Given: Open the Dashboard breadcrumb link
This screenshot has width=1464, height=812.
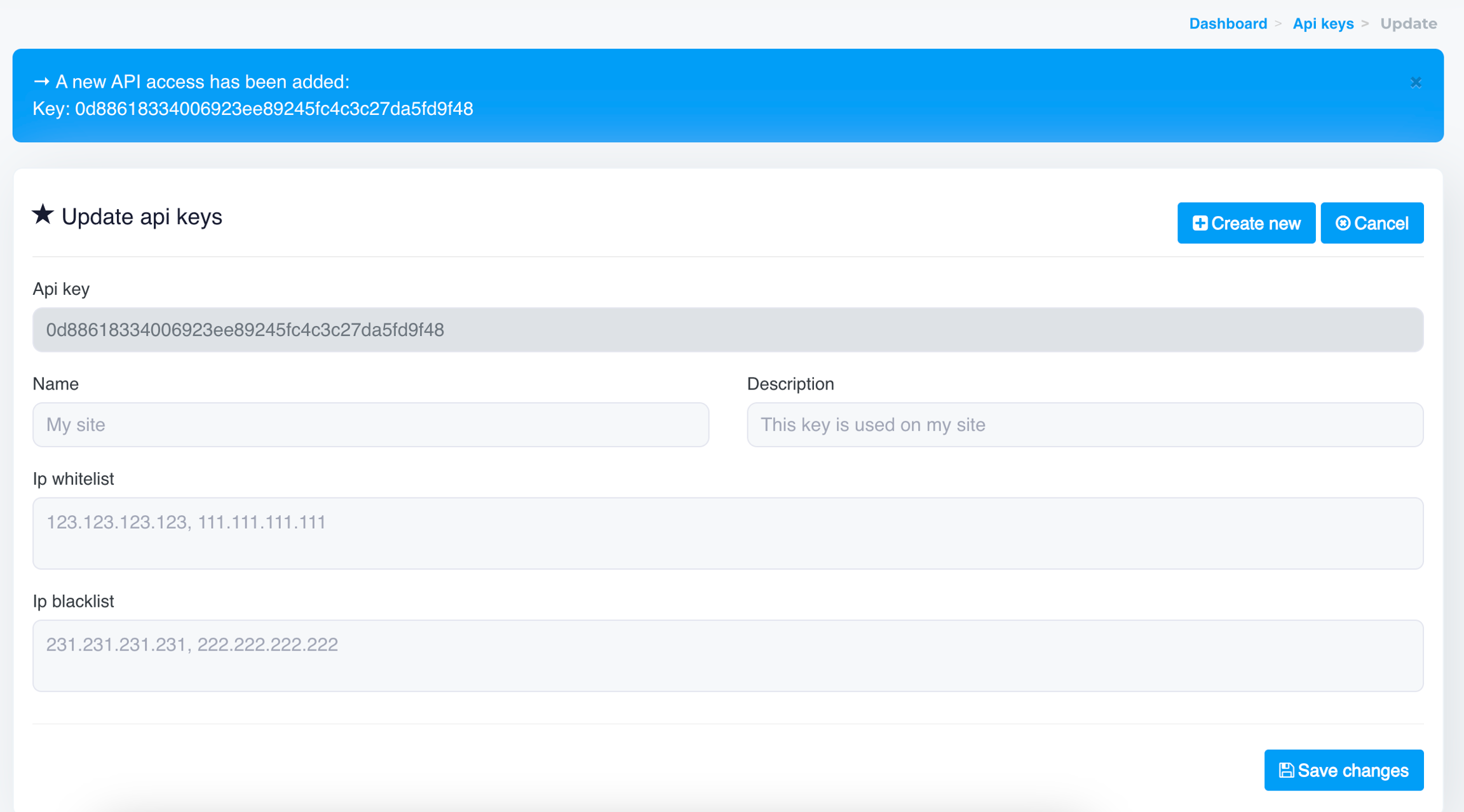Looking at the screenshot, I should coord(1228,24).
